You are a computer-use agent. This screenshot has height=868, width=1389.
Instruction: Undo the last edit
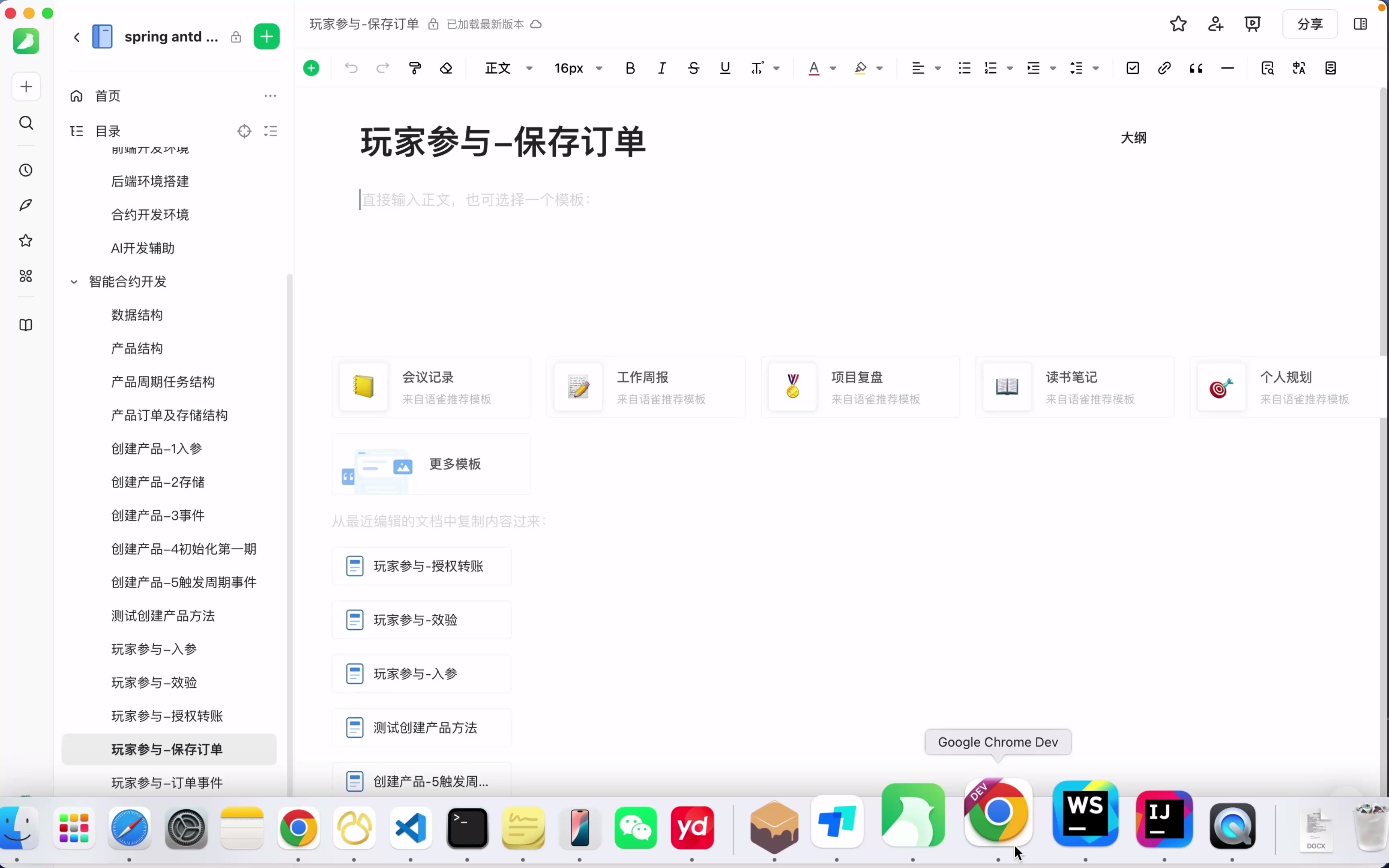351,68
